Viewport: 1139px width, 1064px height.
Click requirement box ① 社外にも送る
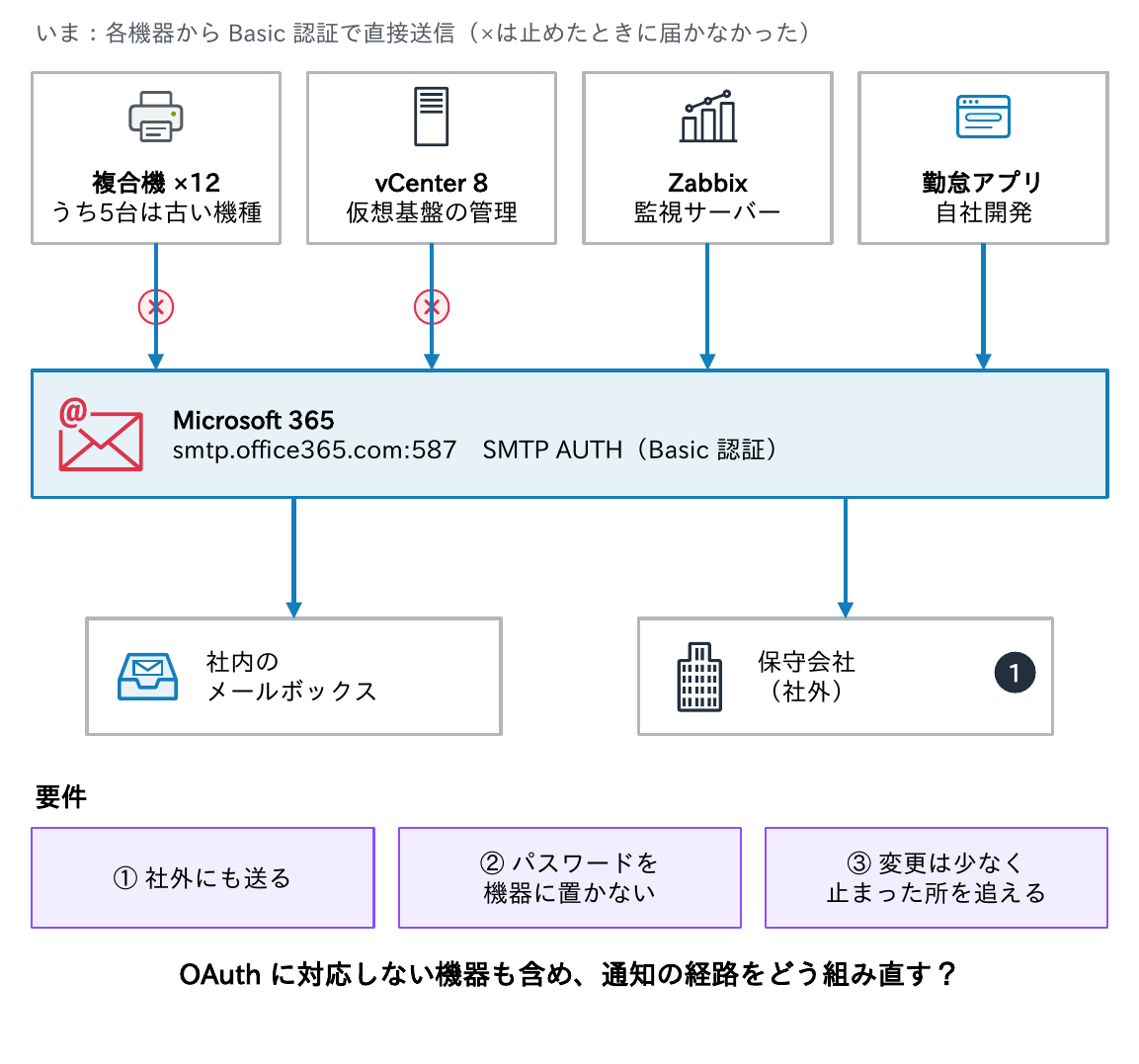pos(203,877)
